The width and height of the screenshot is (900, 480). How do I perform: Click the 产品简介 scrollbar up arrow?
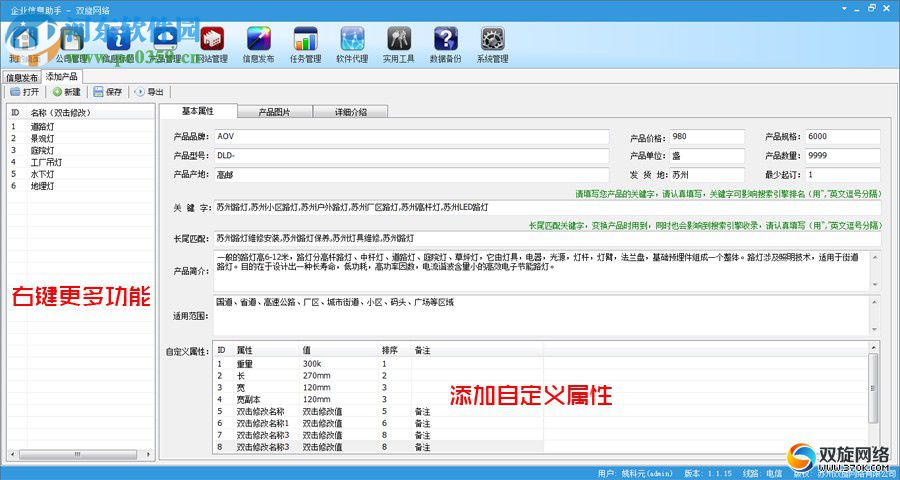[875, 257]
